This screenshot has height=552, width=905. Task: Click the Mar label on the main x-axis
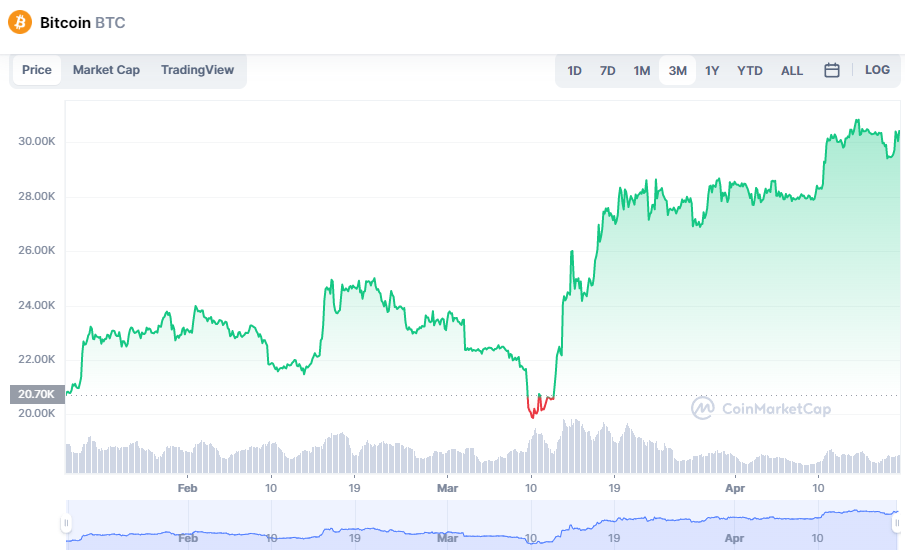coord(447,488)
